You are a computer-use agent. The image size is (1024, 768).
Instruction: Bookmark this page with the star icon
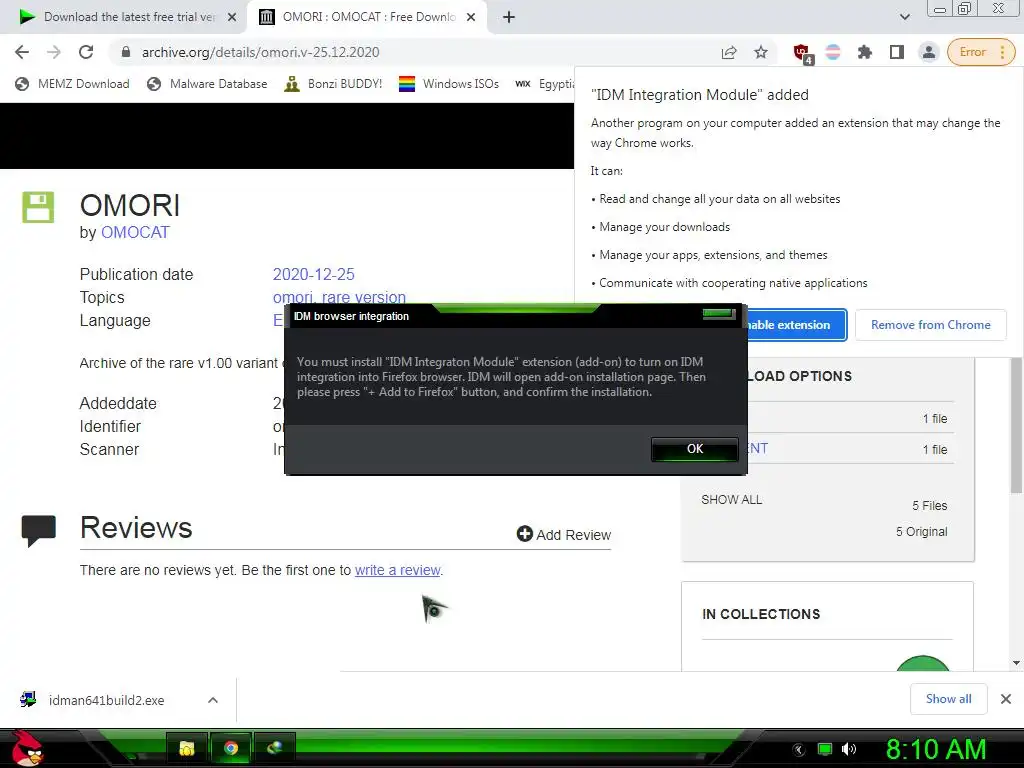pyautogui.click(x=761, y=52)
